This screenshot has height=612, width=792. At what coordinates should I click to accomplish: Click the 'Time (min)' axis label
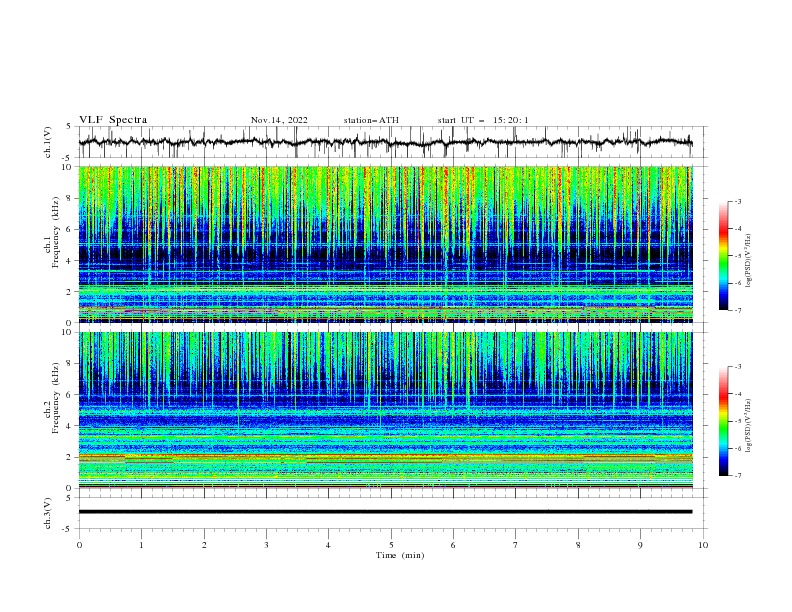(400, 555)
